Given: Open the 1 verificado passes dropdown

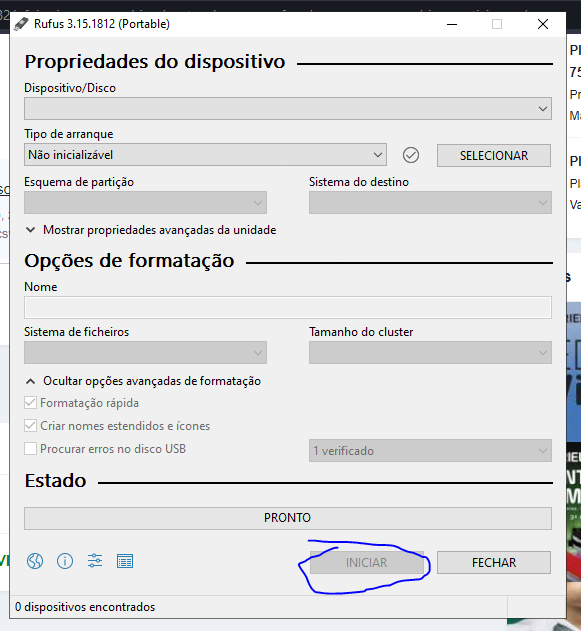Looking at the screenshot, I should coord(430,451).
